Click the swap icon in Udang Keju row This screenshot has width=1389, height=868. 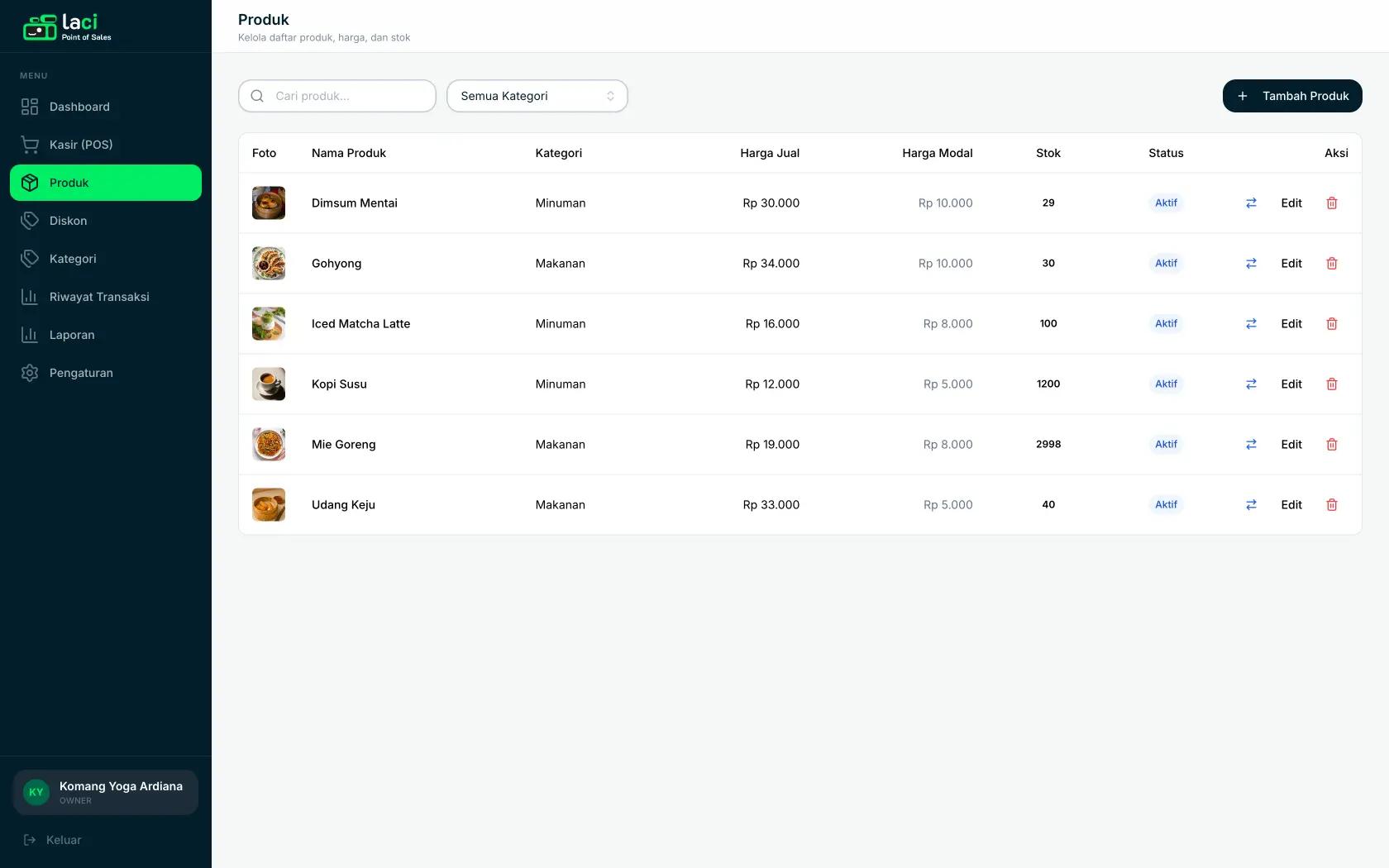coord(1251,504)
